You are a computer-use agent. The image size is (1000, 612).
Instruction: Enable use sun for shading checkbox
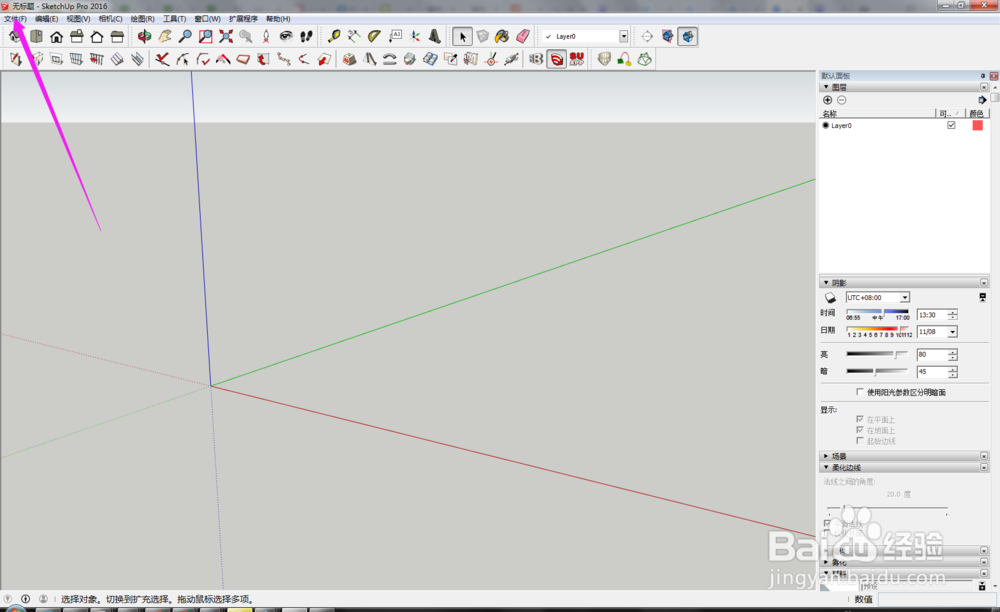pyautogui.click(x=860, y=391)
